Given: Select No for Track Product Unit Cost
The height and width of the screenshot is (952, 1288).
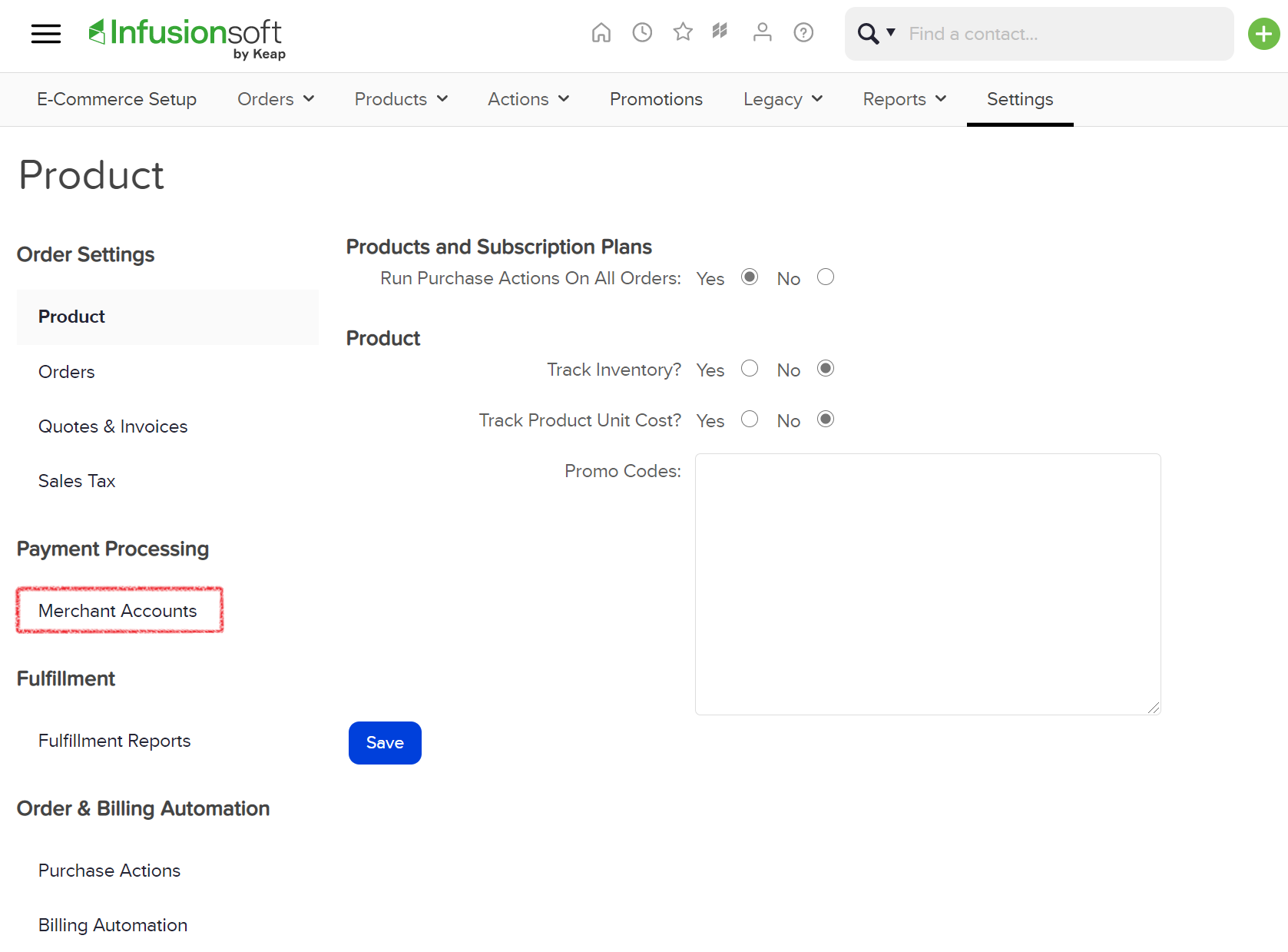Looking at the screenshot, I should pos(826,419).
